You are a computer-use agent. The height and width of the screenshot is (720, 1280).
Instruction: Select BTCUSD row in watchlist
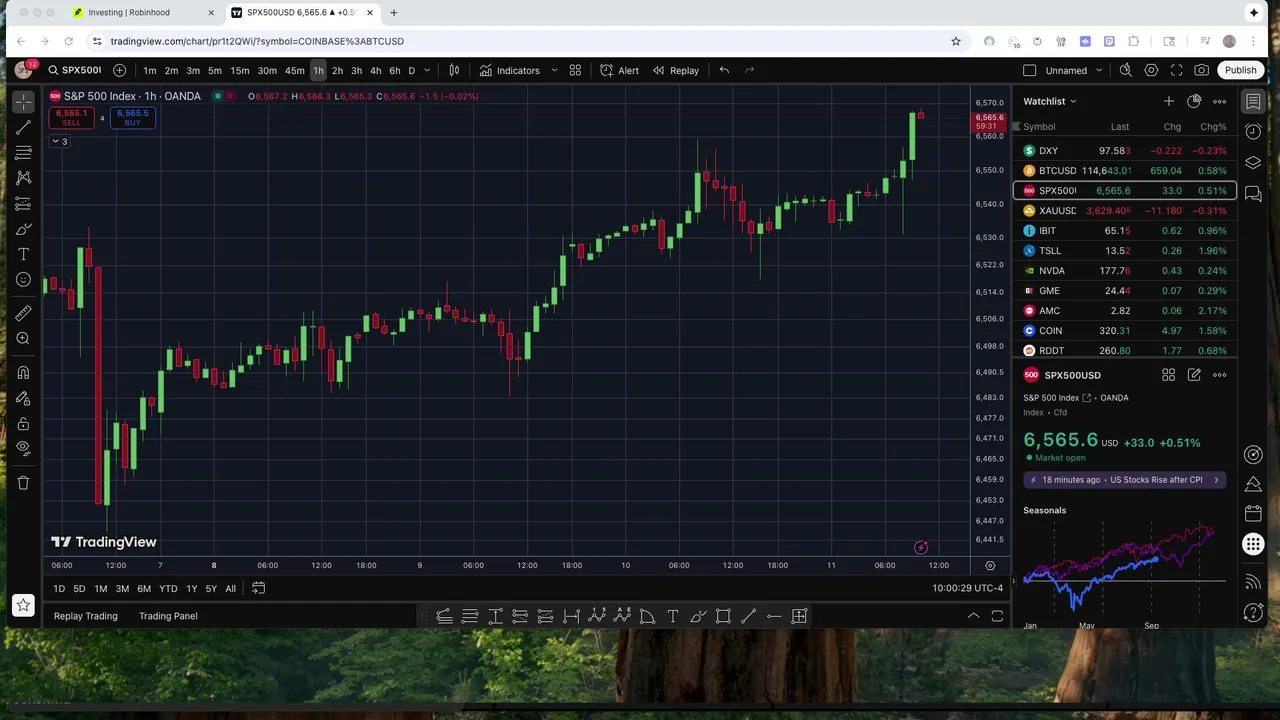click(x=1125, y=171)
